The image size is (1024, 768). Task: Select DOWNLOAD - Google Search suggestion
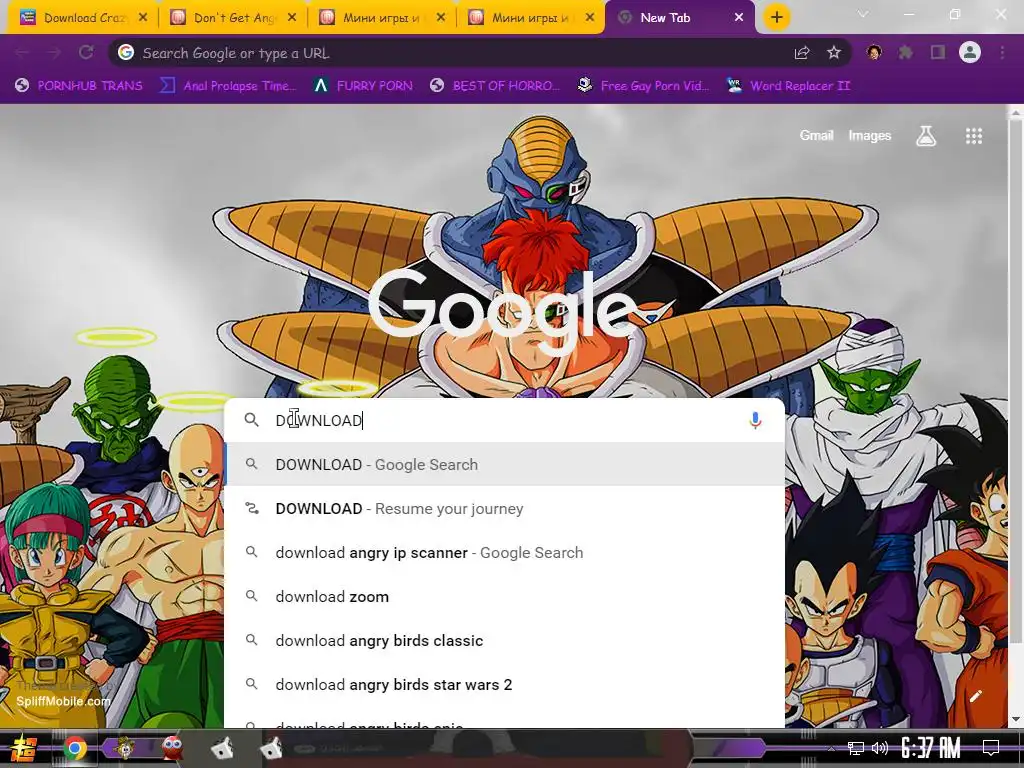[x=504, y=464]
